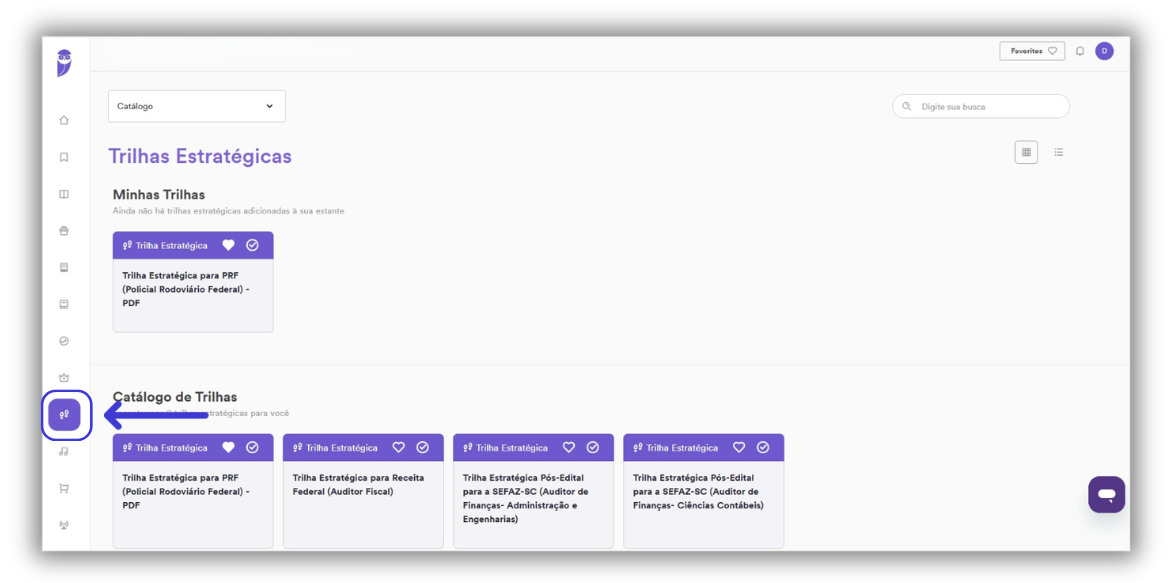Image resolution: width=1170 pixels, height=583 pixels.
Task: Toggle checkmark on SEFAZ-SC Ciências Contábeis card
Action: tap(763, 448)
